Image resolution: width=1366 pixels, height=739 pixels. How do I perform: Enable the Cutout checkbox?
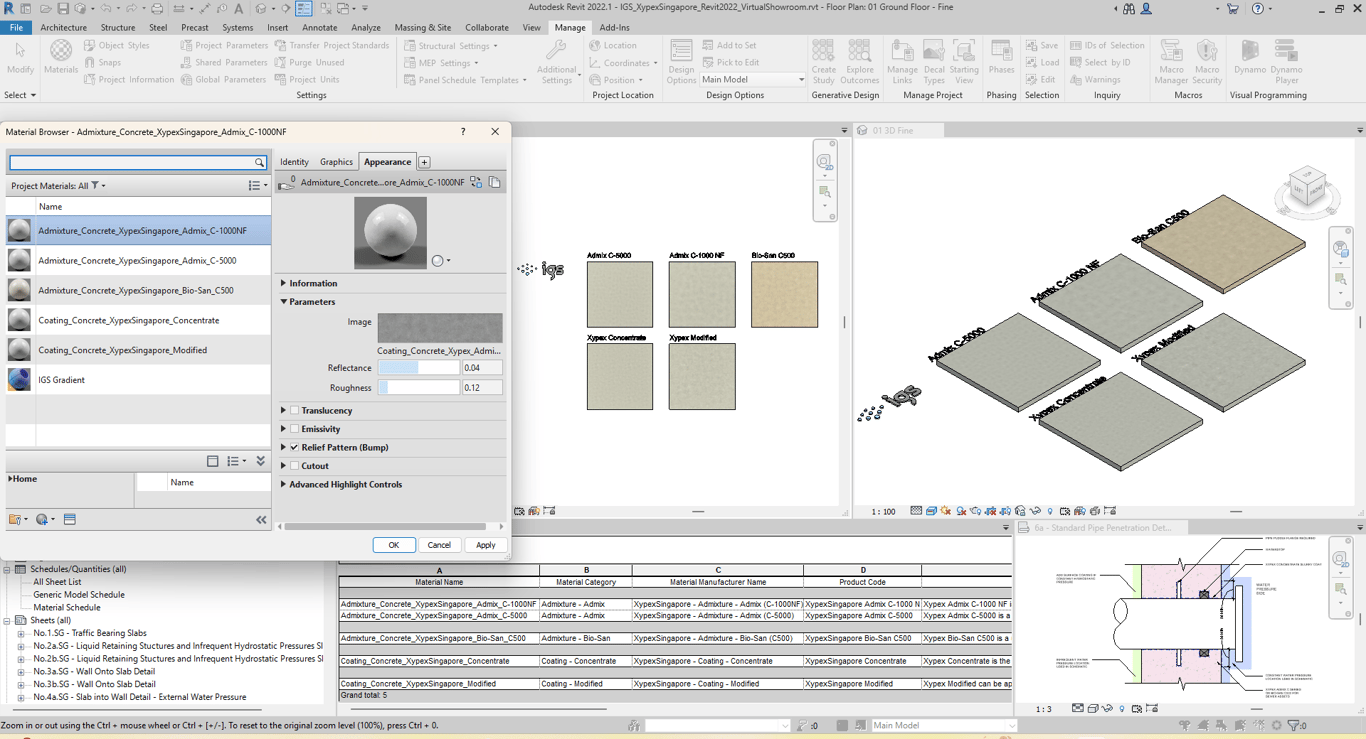(294, 466)
